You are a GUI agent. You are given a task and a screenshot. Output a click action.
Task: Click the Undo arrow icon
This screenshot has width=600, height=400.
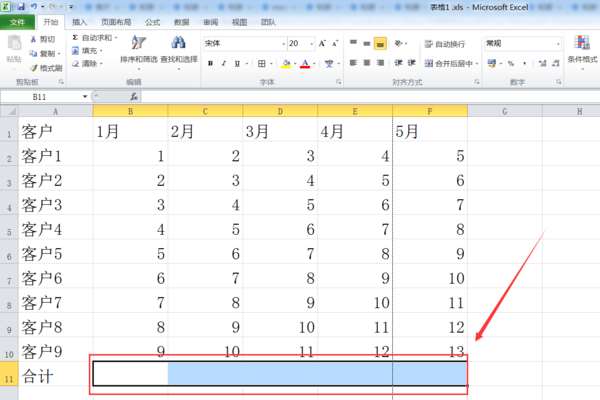pyautogui.click(x=34, y=7)
